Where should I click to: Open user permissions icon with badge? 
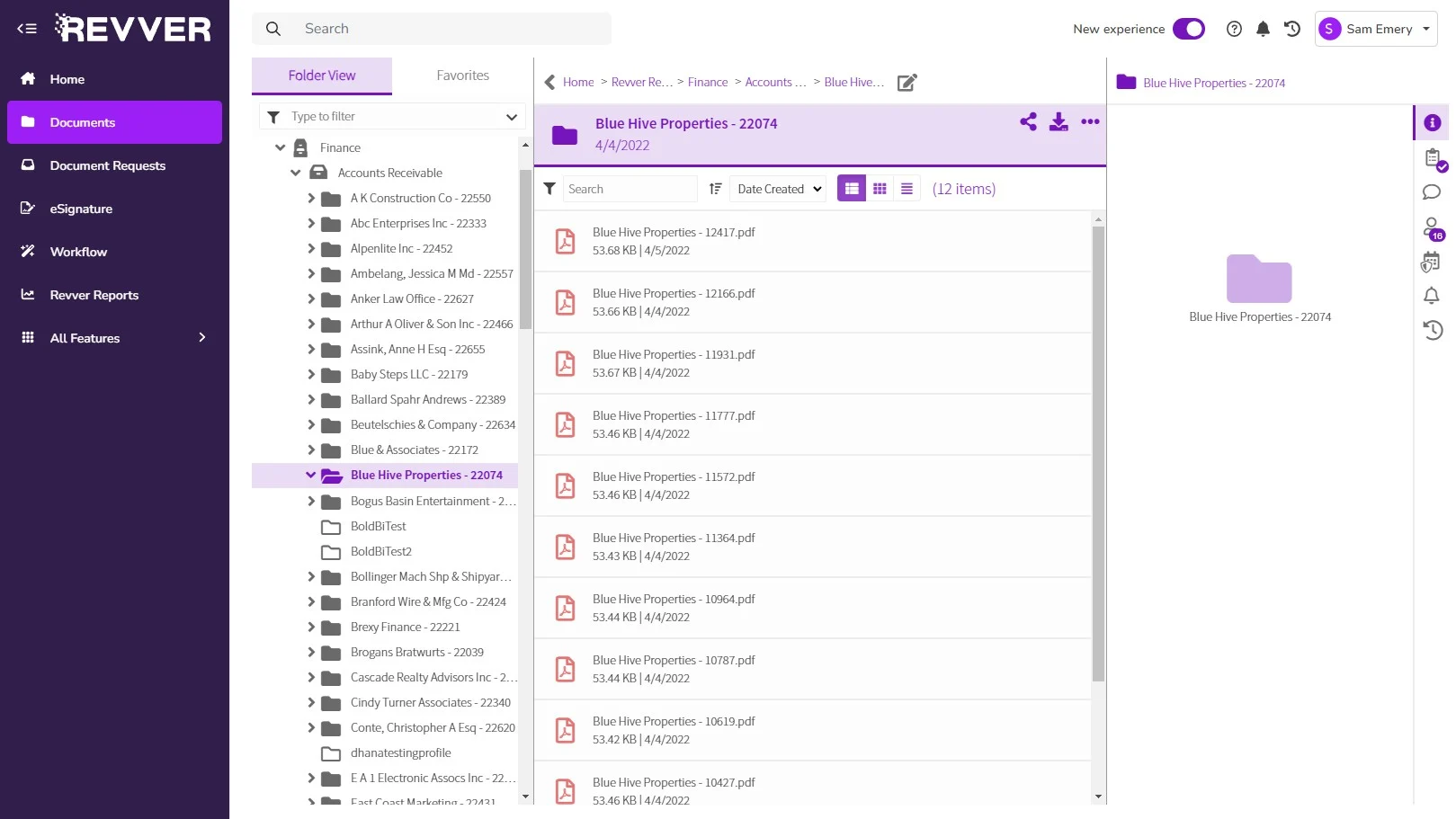[1433, 228]
